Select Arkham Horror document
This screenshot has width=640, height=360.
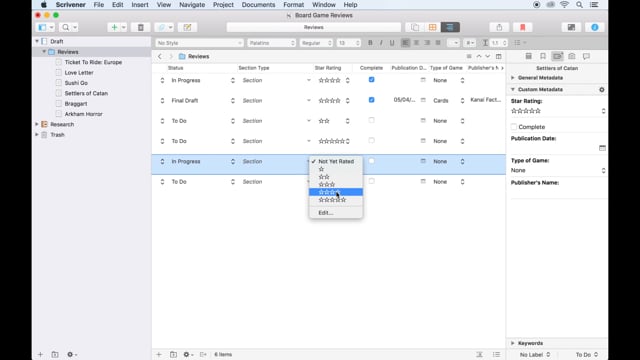click(x=83, y=114)
